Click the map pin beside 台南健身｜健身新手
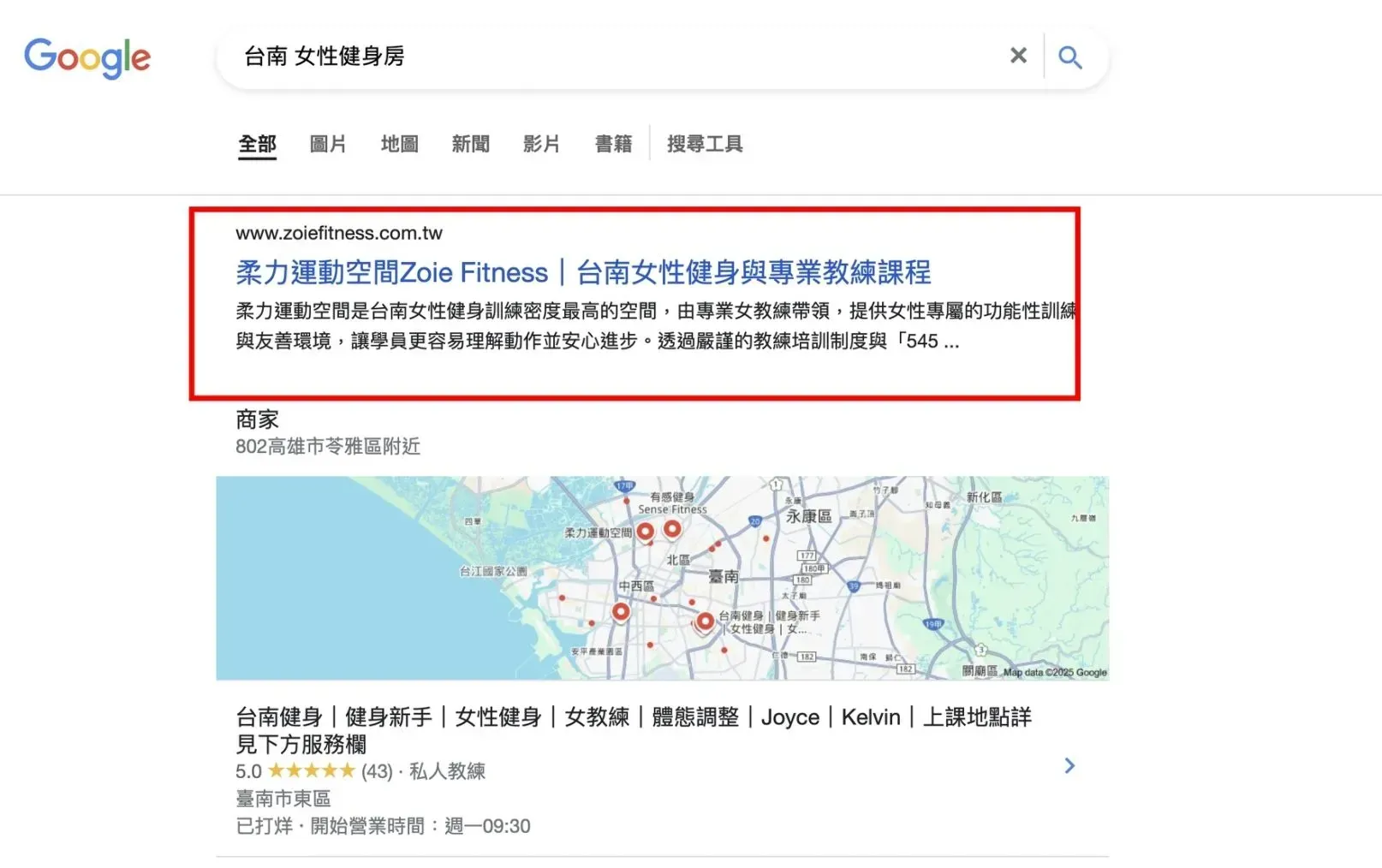Viewport: 1382px width, 868px height. (x=705, y=621)
